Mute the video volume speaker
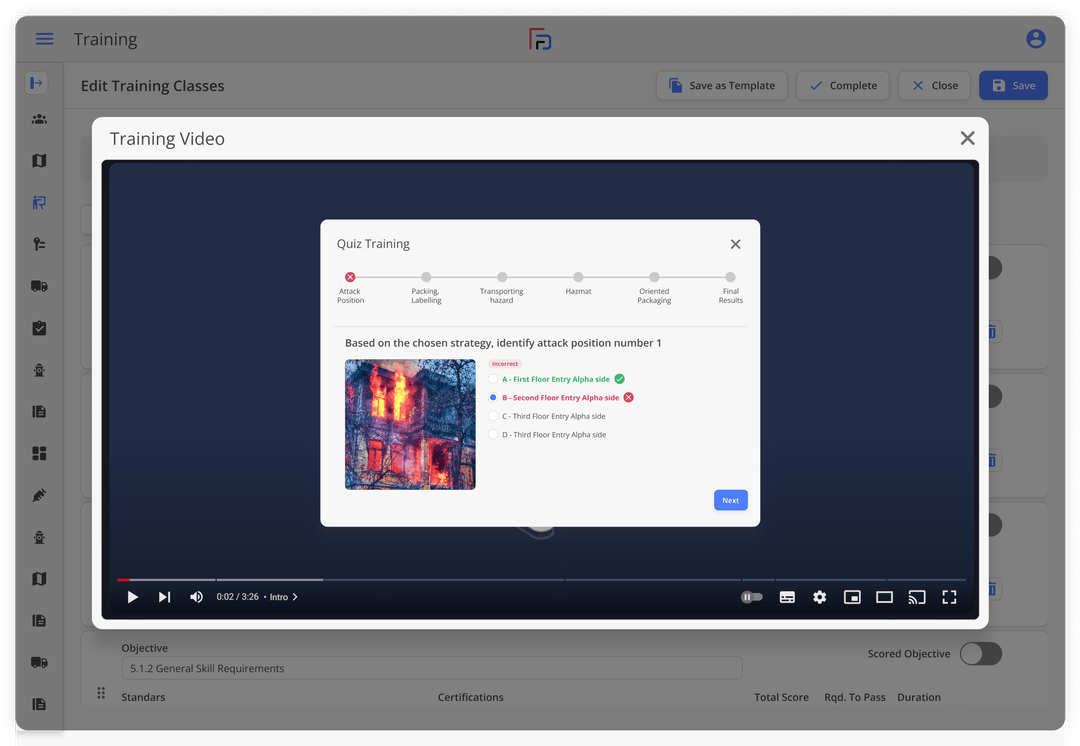Screen dimensions: 1080x746 coord(196,597)
